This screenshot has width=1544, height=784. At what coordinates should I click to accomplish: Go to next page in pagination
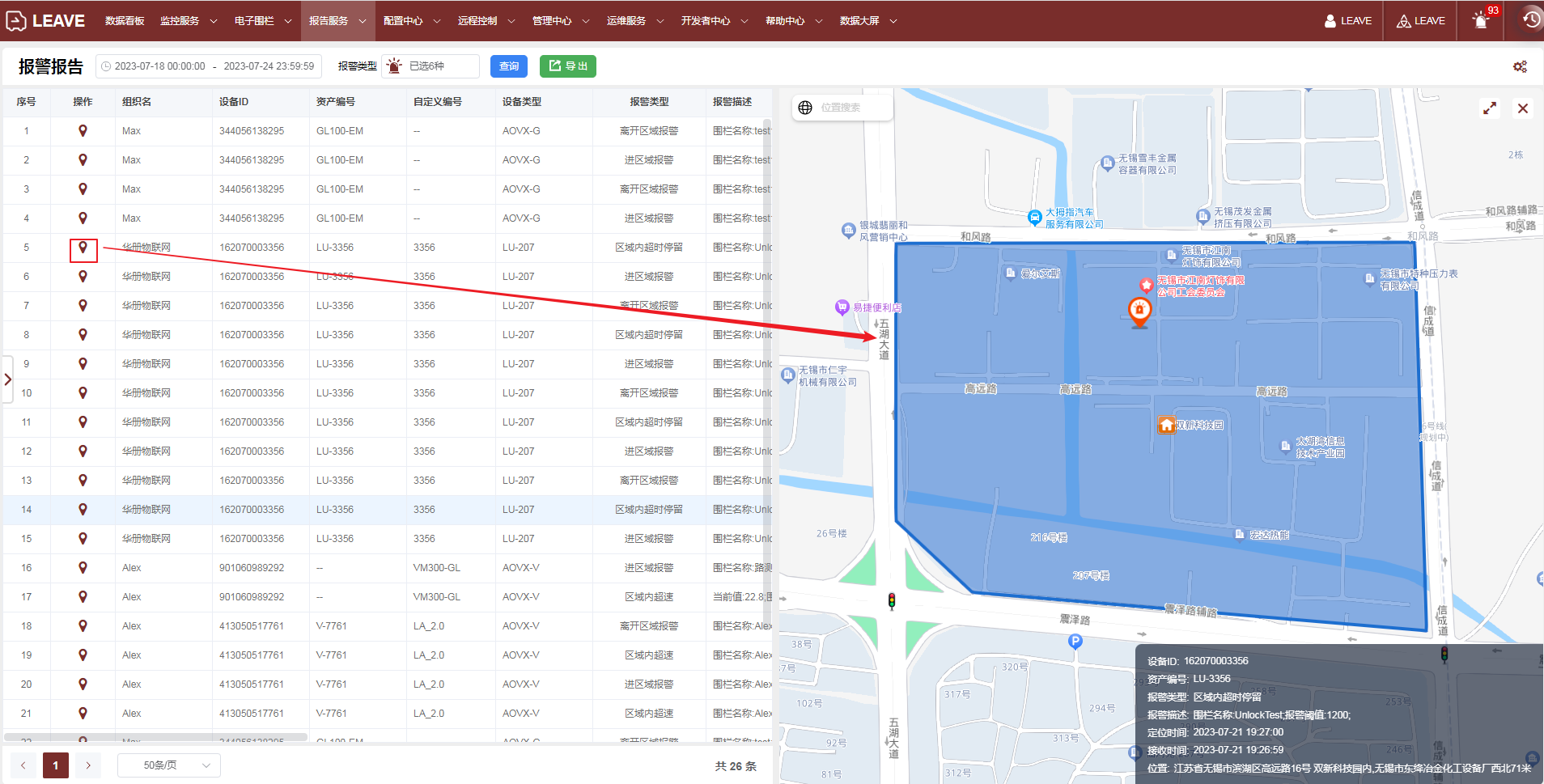click(88, 765)
